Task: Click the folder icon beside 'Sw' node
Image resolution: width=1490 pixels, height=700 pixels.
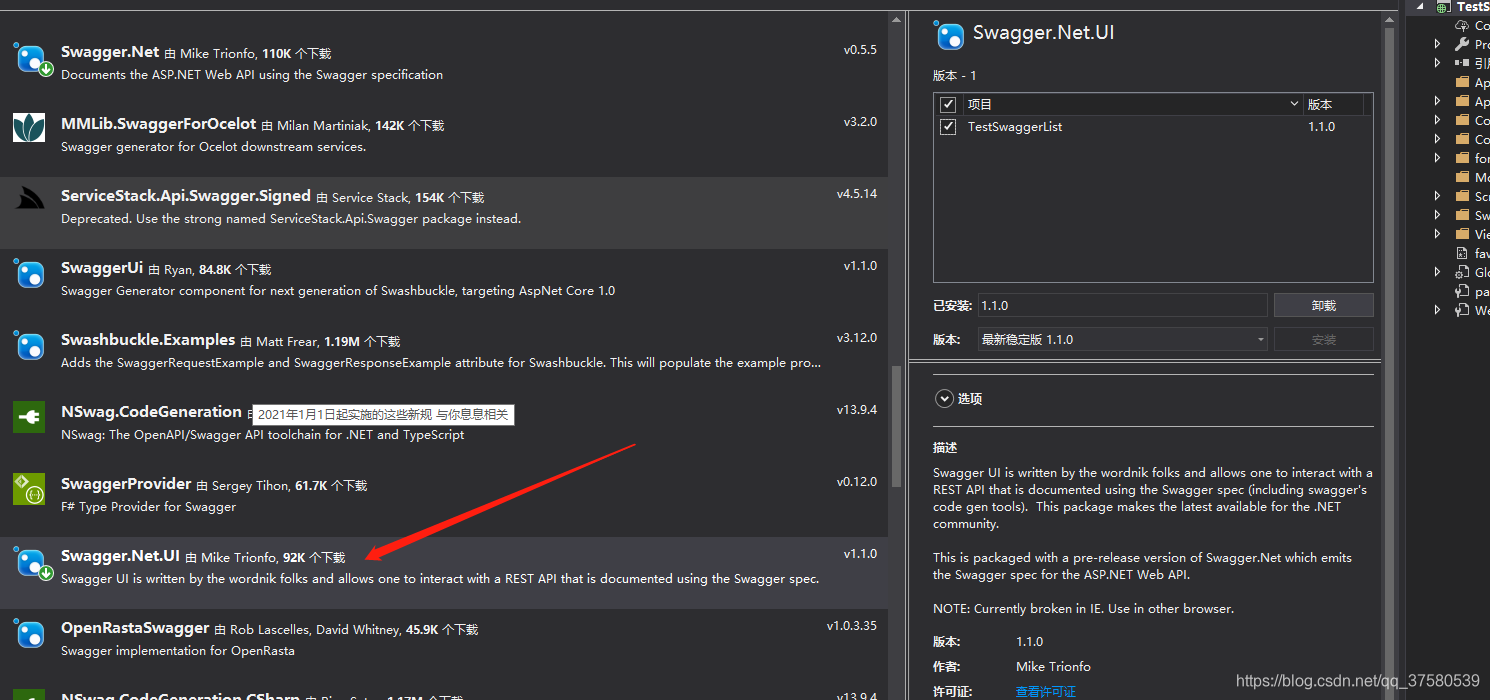Action: point(1462,215)
